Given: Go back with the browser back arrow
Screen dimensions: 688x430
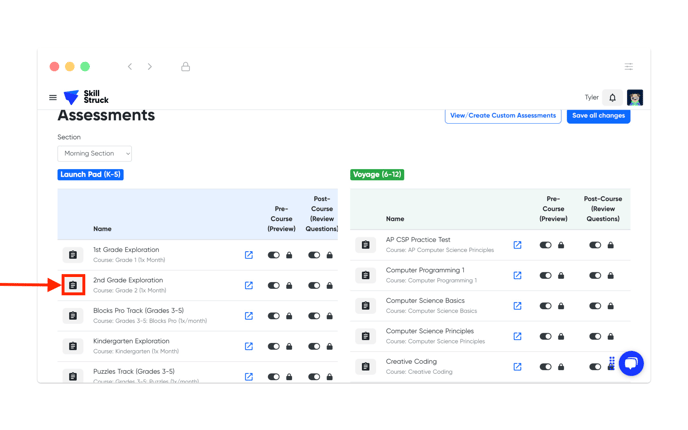Looking at the screenshot, I should [130, 67].
